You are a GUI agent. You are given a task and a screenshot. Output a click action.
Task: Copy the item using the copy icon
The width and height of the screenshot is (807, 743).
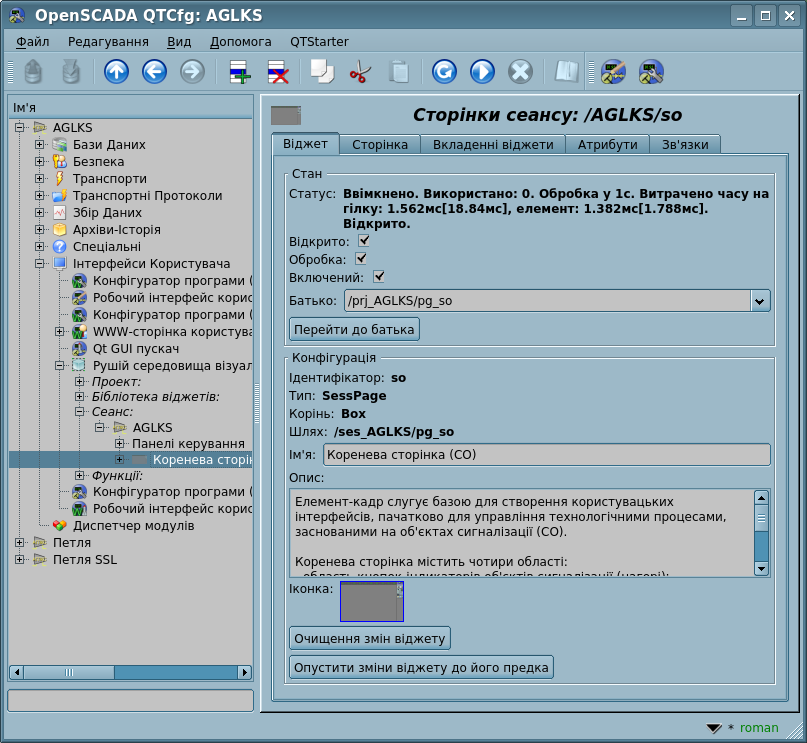(x=323, y=72)
